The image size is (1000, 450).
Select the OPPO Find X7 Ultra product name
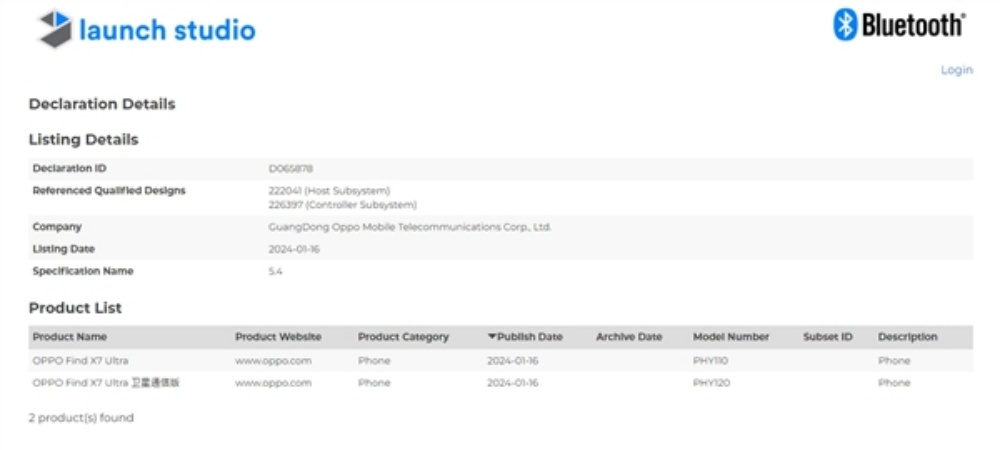coord(80,360)
